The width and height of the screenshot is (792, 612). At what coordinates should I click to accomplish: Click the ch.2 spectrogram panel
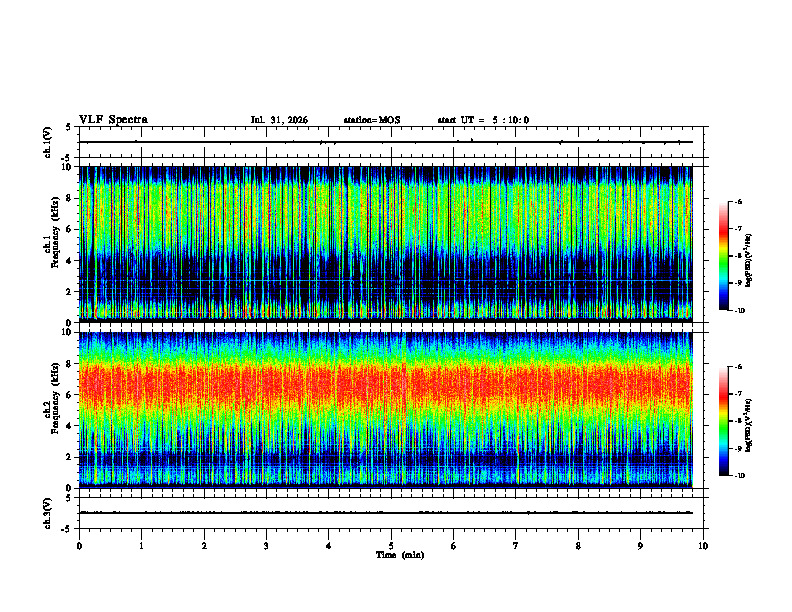click(x=385, y=410)
